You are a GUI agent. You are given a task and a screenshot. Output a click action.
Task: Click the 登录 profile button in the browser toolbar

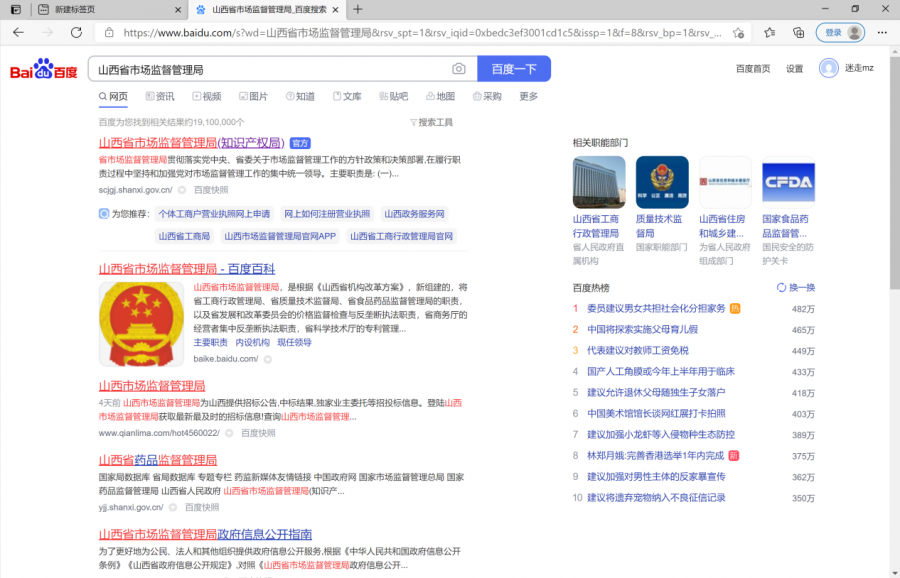[x=840, y=33]
